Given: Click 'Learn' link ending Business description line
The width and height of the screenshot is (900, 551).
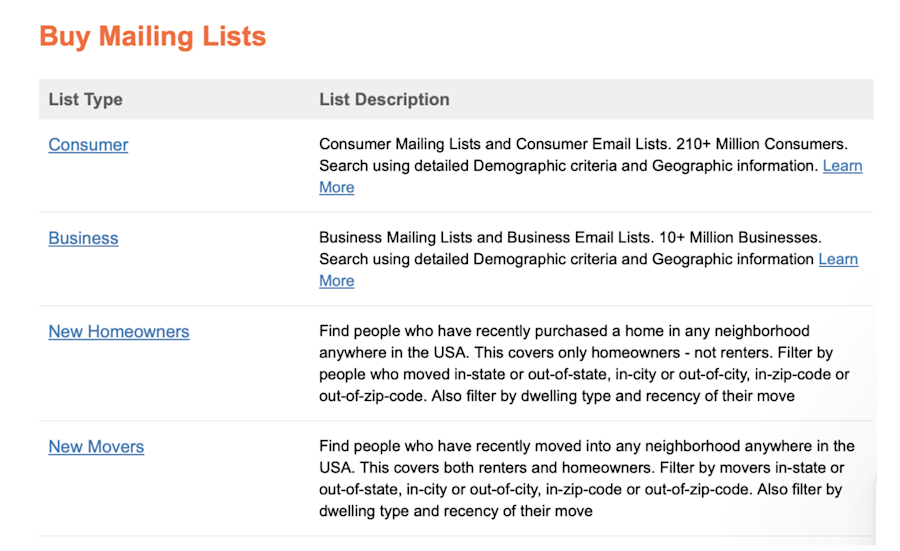Looking at the screenshot, I should coord(838,259).
